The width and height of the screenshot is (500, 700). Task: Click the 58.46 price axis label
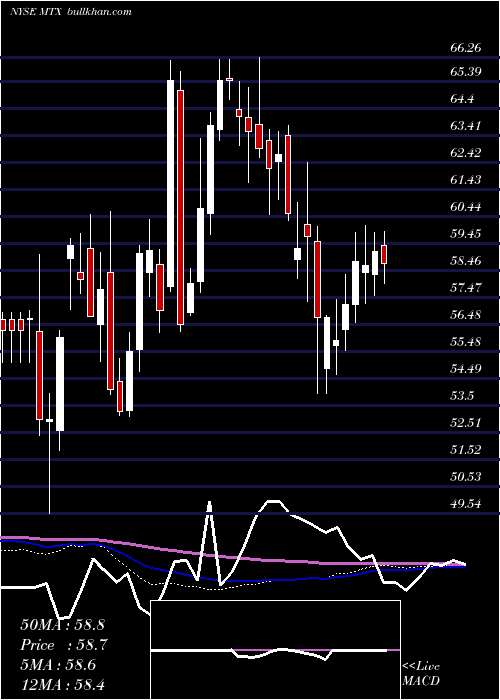(x=466, y=261)
